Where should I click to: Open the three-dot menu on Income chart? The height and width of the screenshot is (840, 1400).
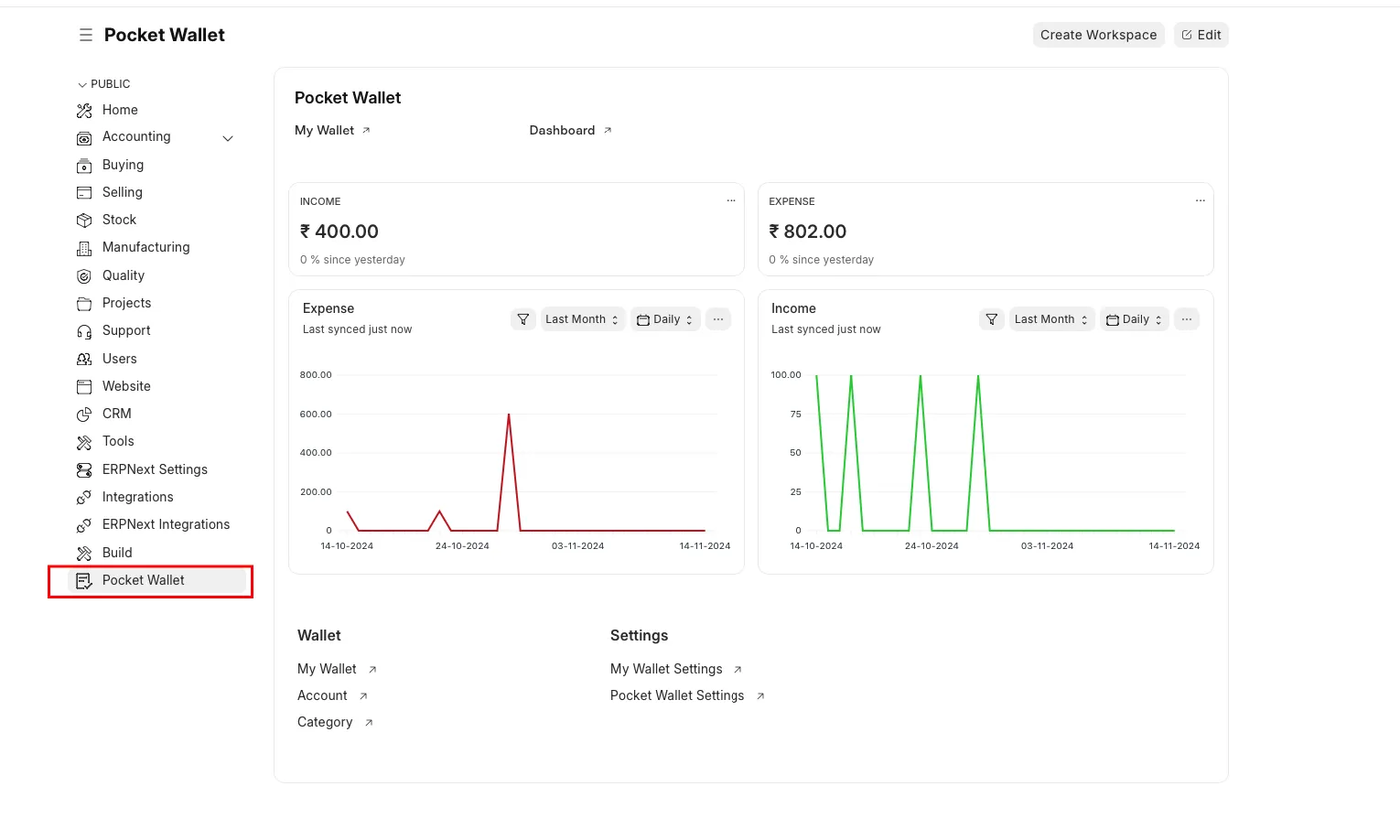tap(1187, 319)
